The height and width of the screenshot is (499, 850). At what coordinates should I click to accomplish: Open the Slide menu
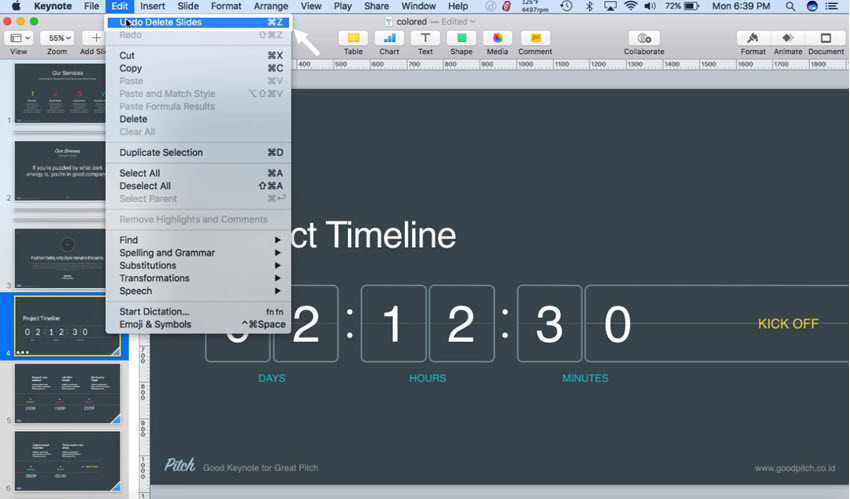point(188,6)
